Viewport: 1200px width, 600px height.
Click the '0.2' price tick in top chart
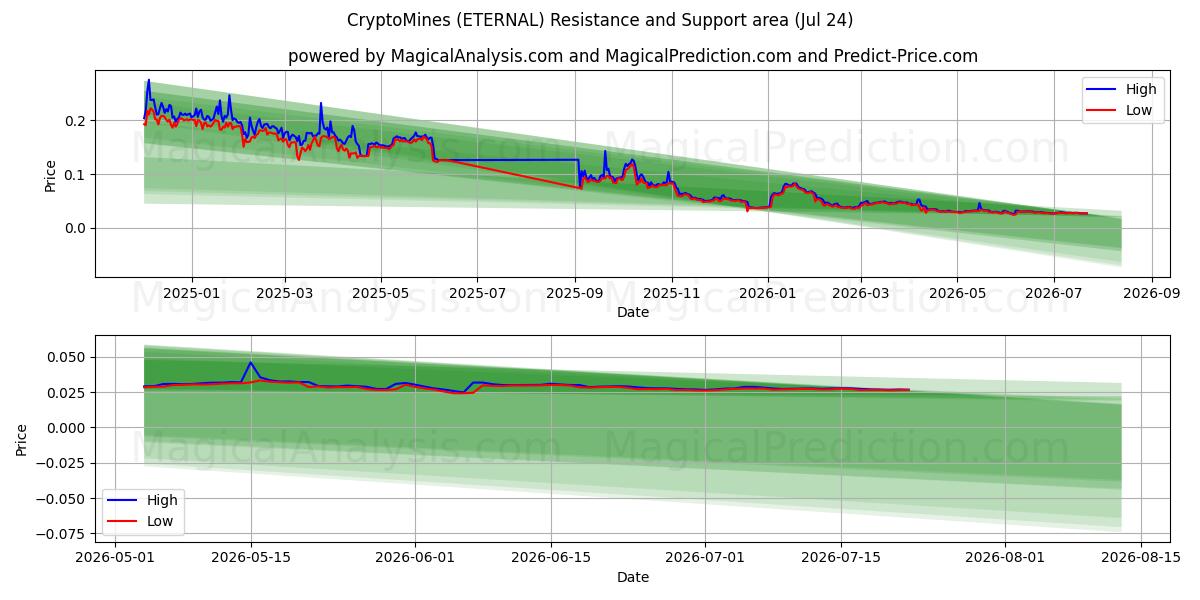76,121
